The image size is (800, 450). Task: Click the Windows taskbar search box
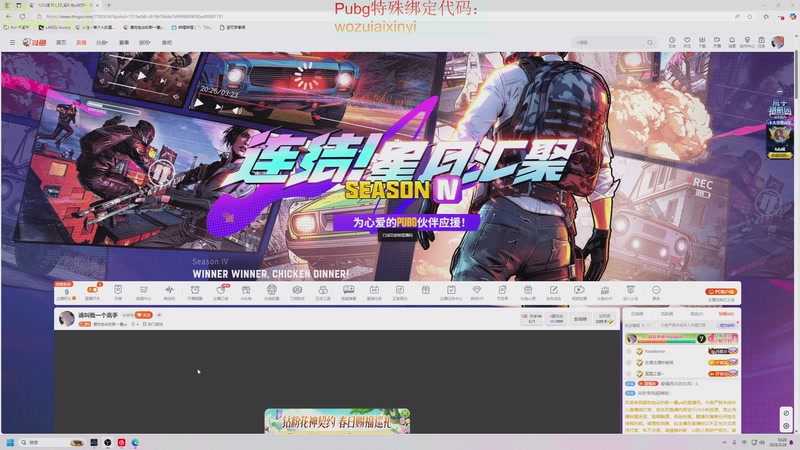tap(51, 442)
